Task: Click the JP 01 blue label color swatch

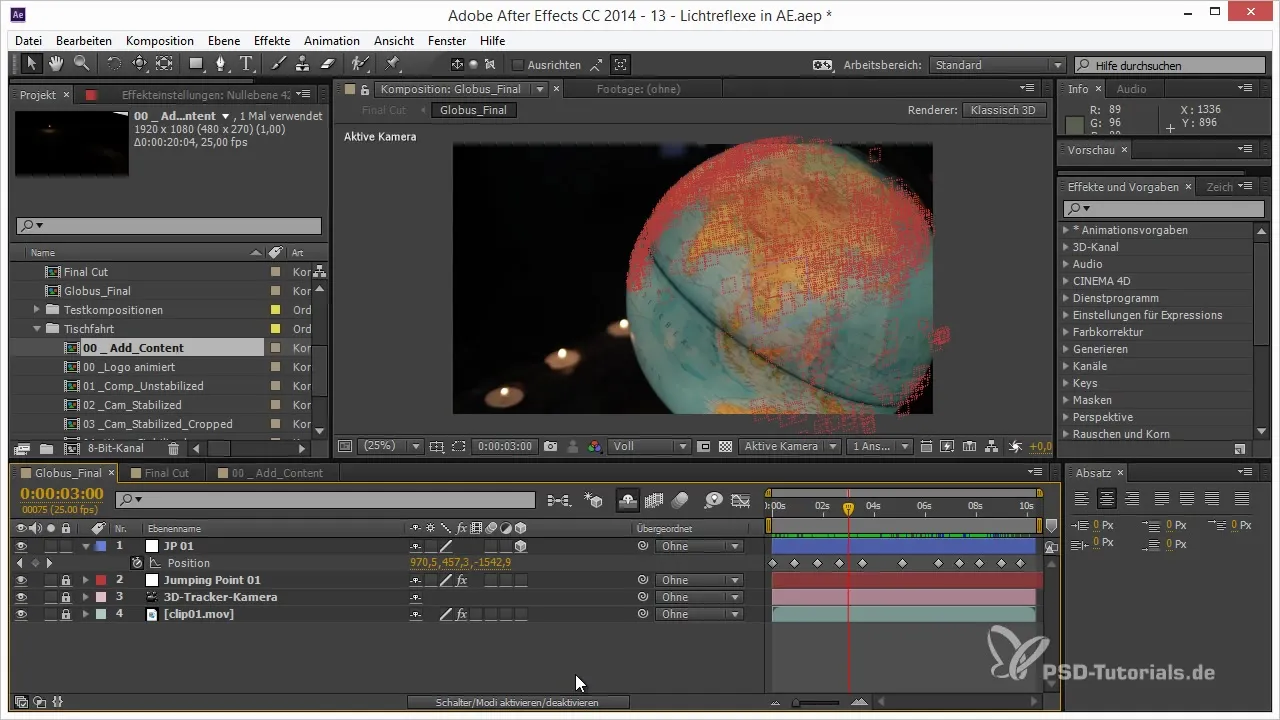Action: point(100,546)
